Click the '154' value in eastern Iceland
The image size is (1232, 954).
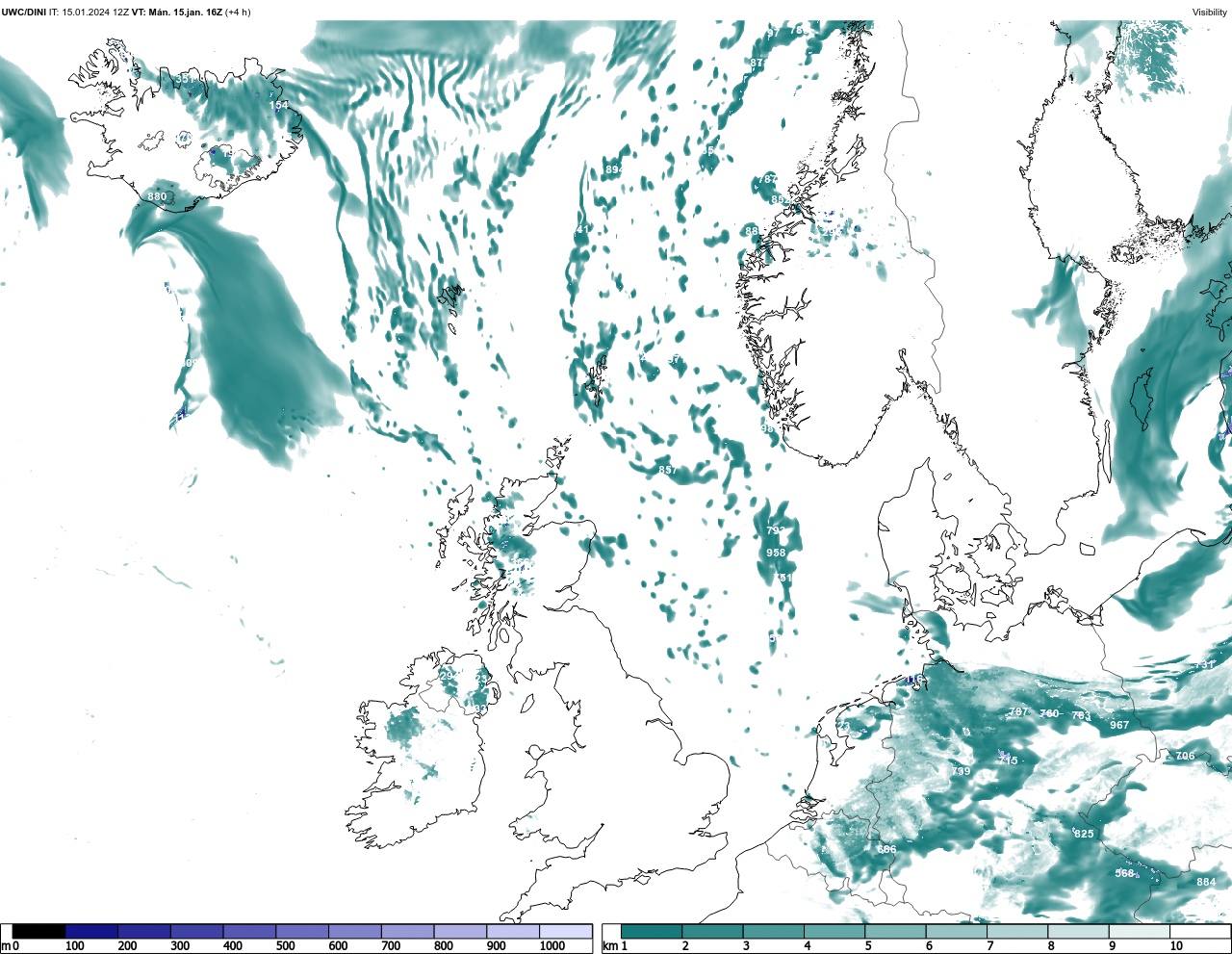click(x=278, y=105)
